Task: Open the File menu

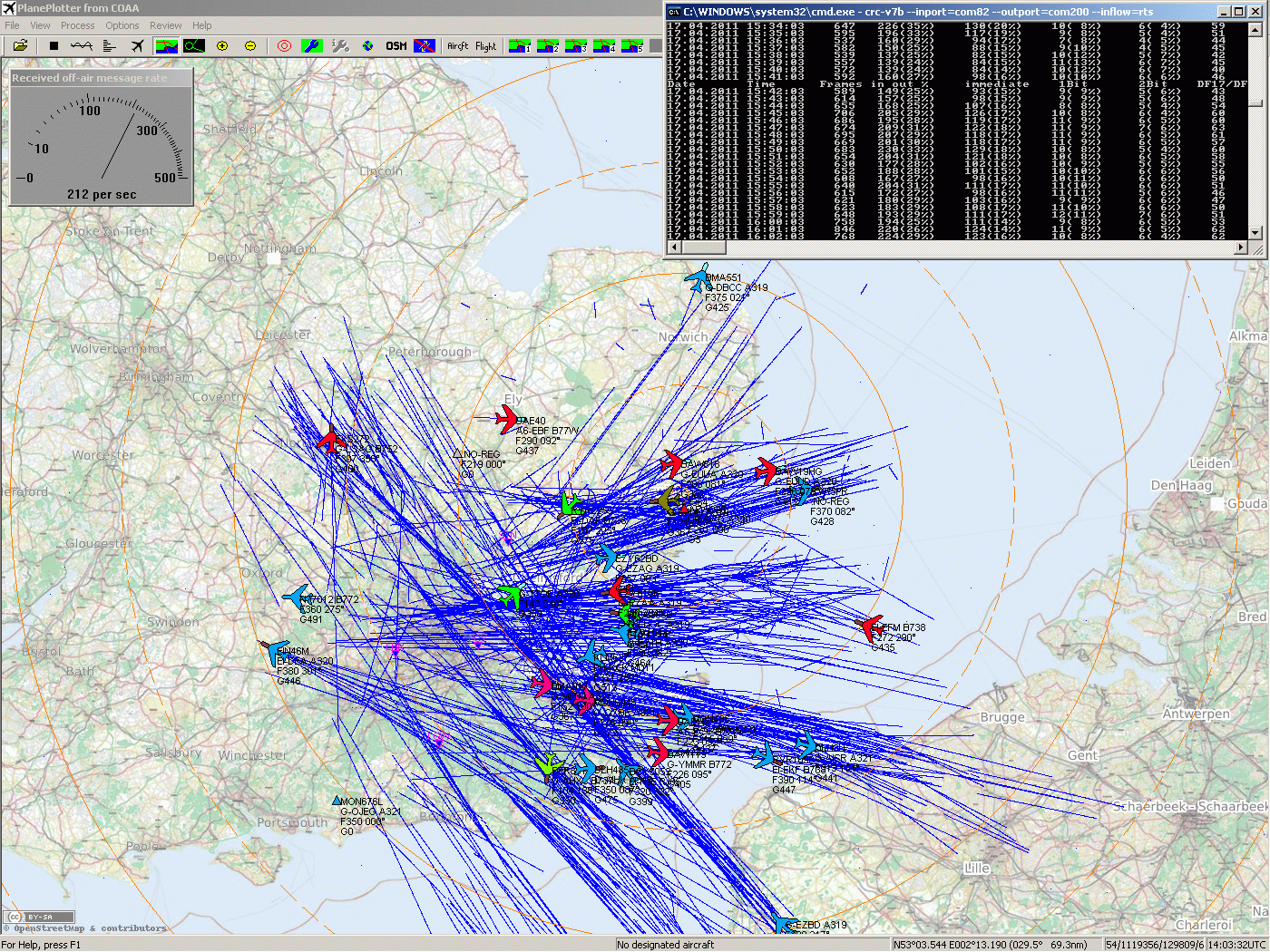Action: (13, 25)
